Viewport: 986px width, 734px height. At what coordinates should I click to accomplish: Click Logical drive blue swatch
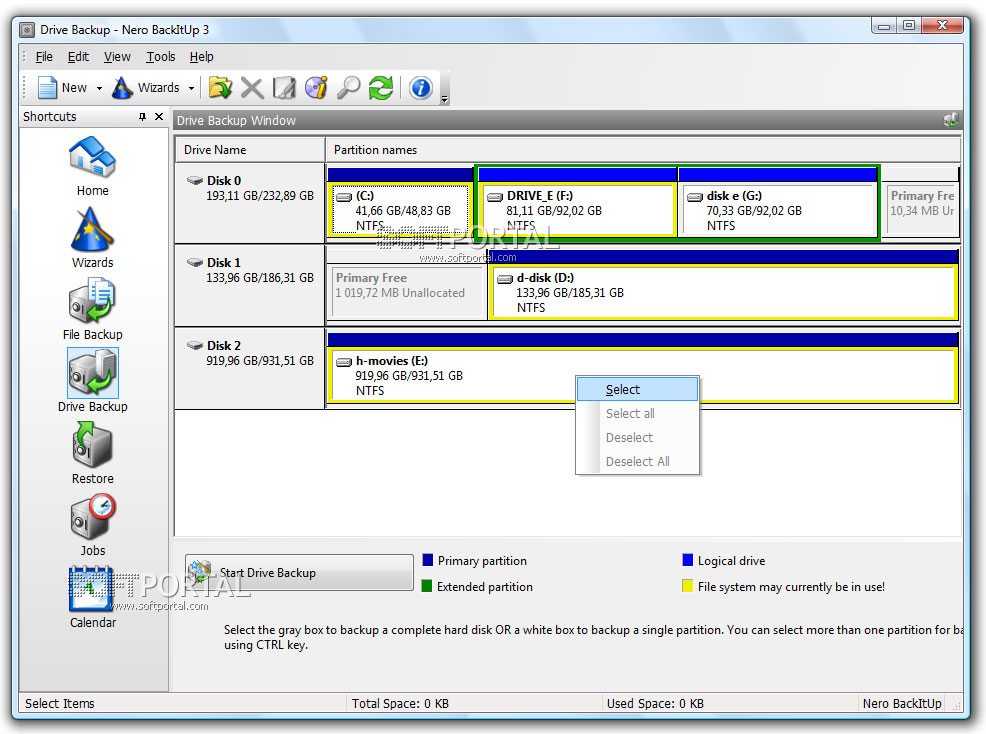click(687, 560)
